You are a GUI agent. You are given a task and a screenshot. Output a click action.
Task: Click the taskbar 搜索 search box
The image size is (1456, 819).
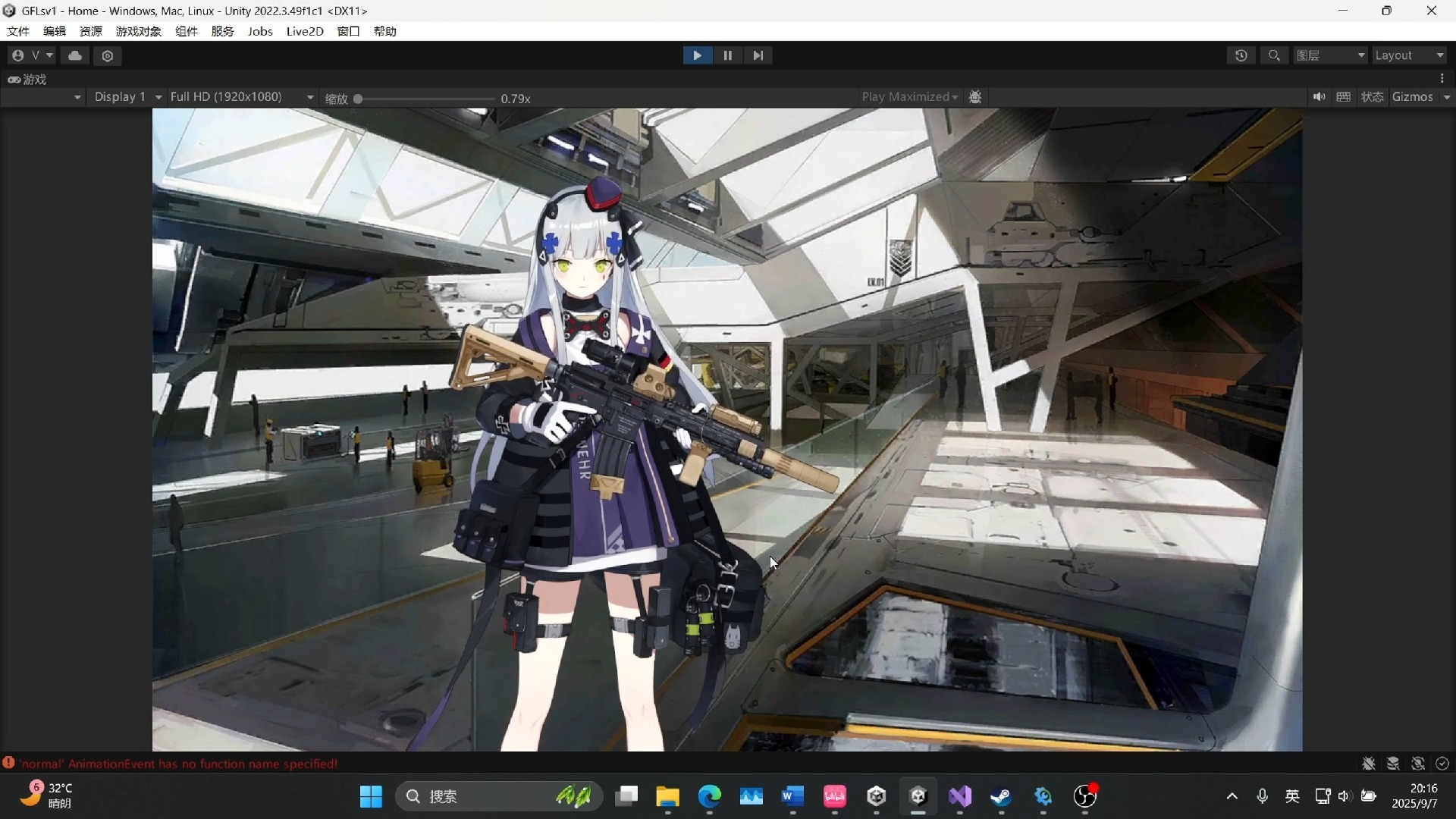point(499,796)
